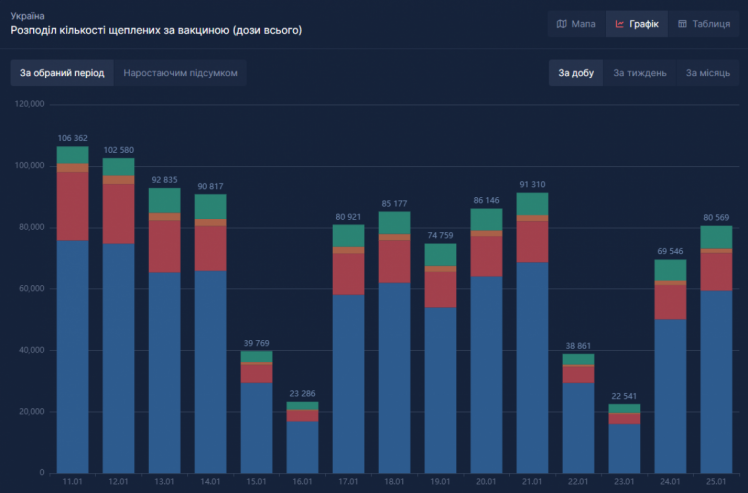The image size is (748, 493).
Task: Select За добу daily interval
Action: [x=576, y=73]
